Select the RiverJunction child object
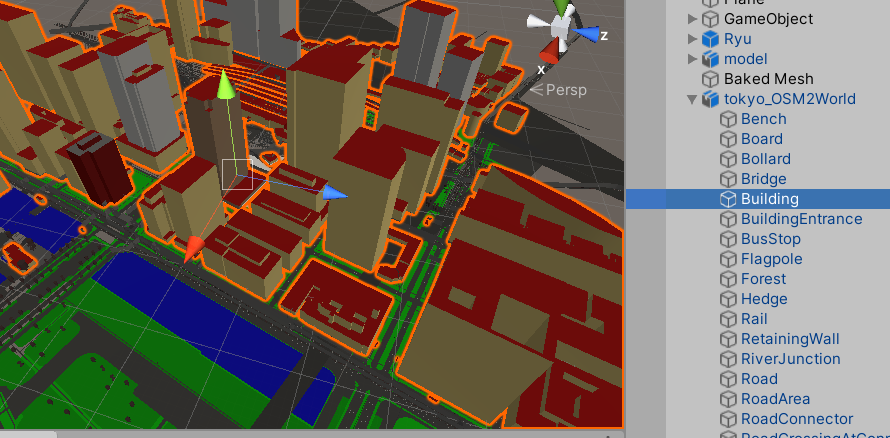Image resolution: width=890 pixels, height=438 pixels. click(791, 359)
